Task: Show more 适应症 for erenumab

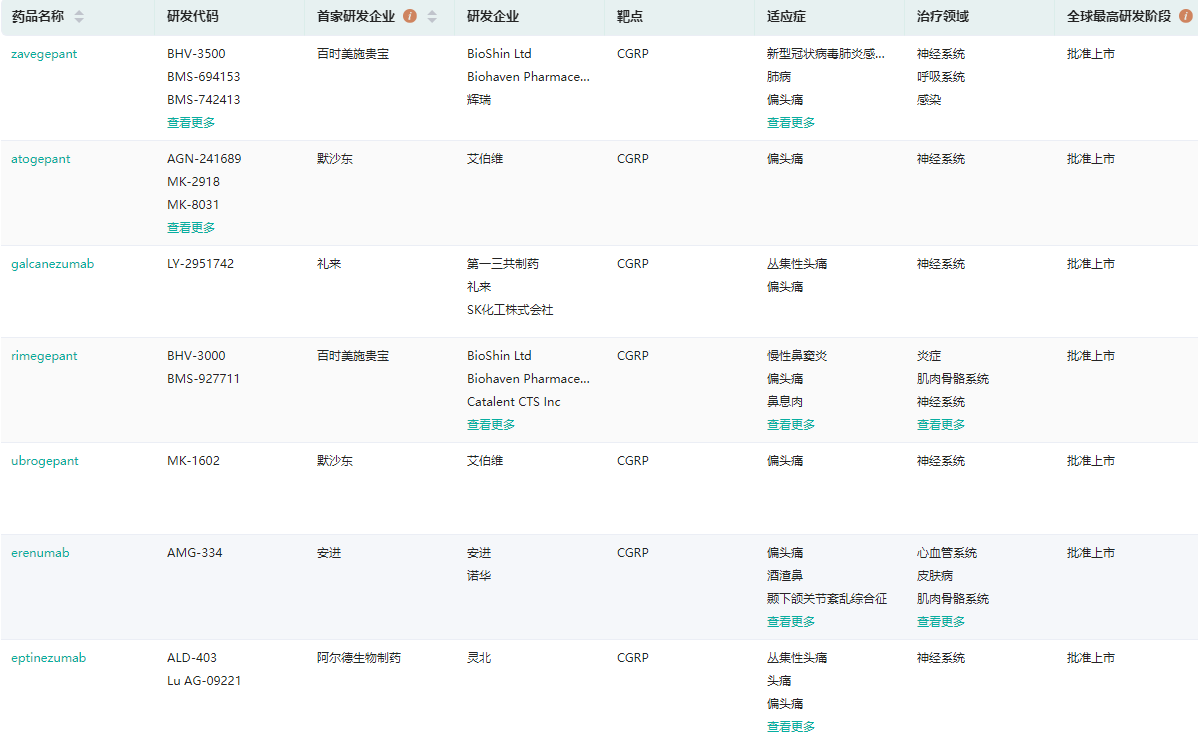Action: (791, 622)
